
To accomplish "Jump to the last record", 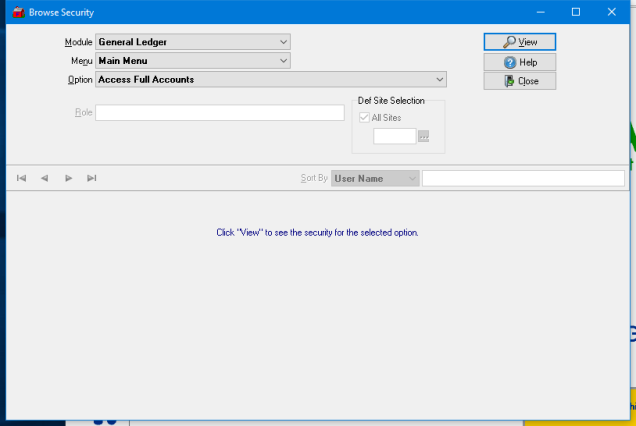I will tap(91, 178).
